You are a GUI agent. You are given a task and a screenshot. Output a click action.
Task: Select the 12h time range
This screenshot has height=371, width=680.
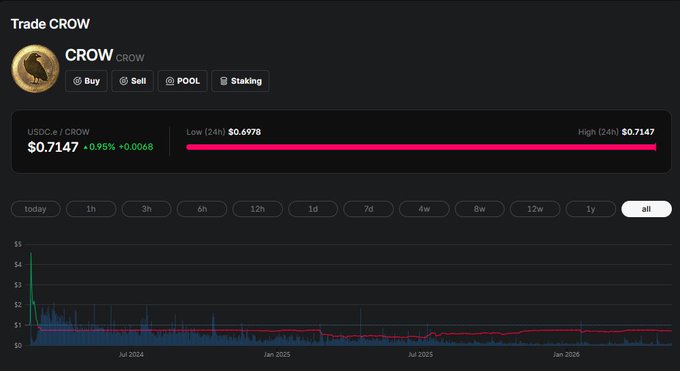(x=258, y=209)
